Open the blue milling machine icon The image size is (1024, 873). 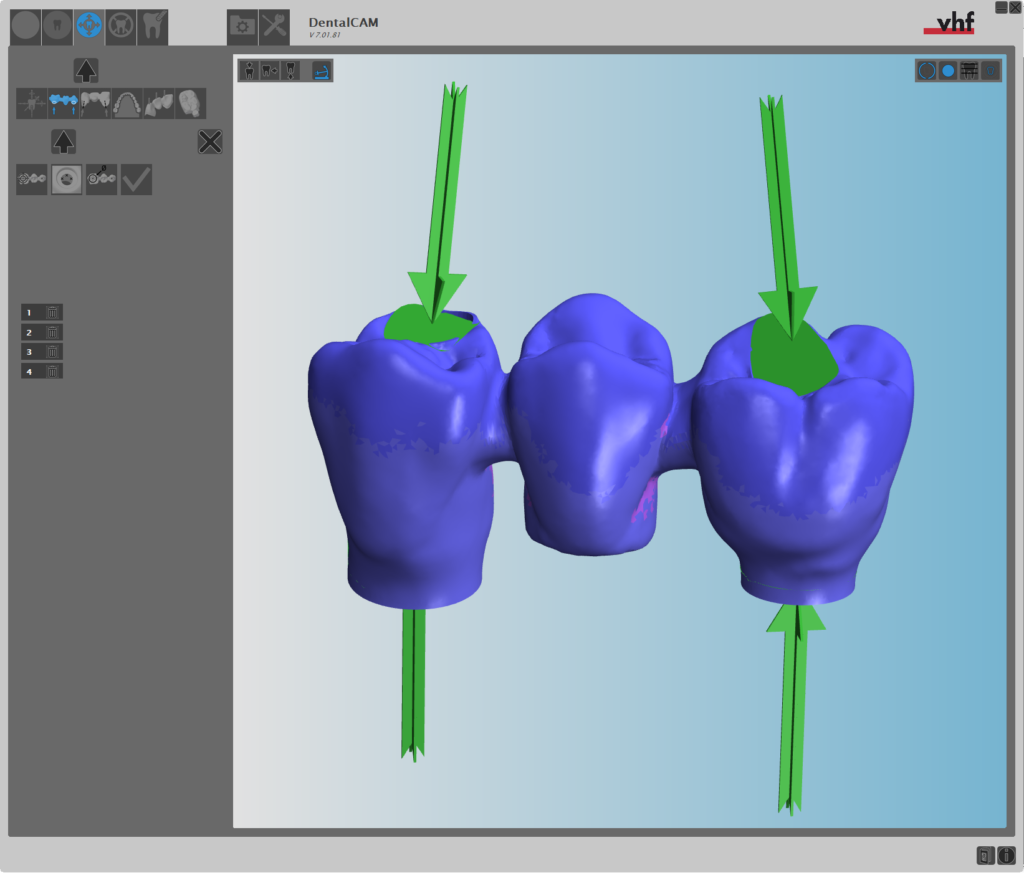[x=321, y=70]
